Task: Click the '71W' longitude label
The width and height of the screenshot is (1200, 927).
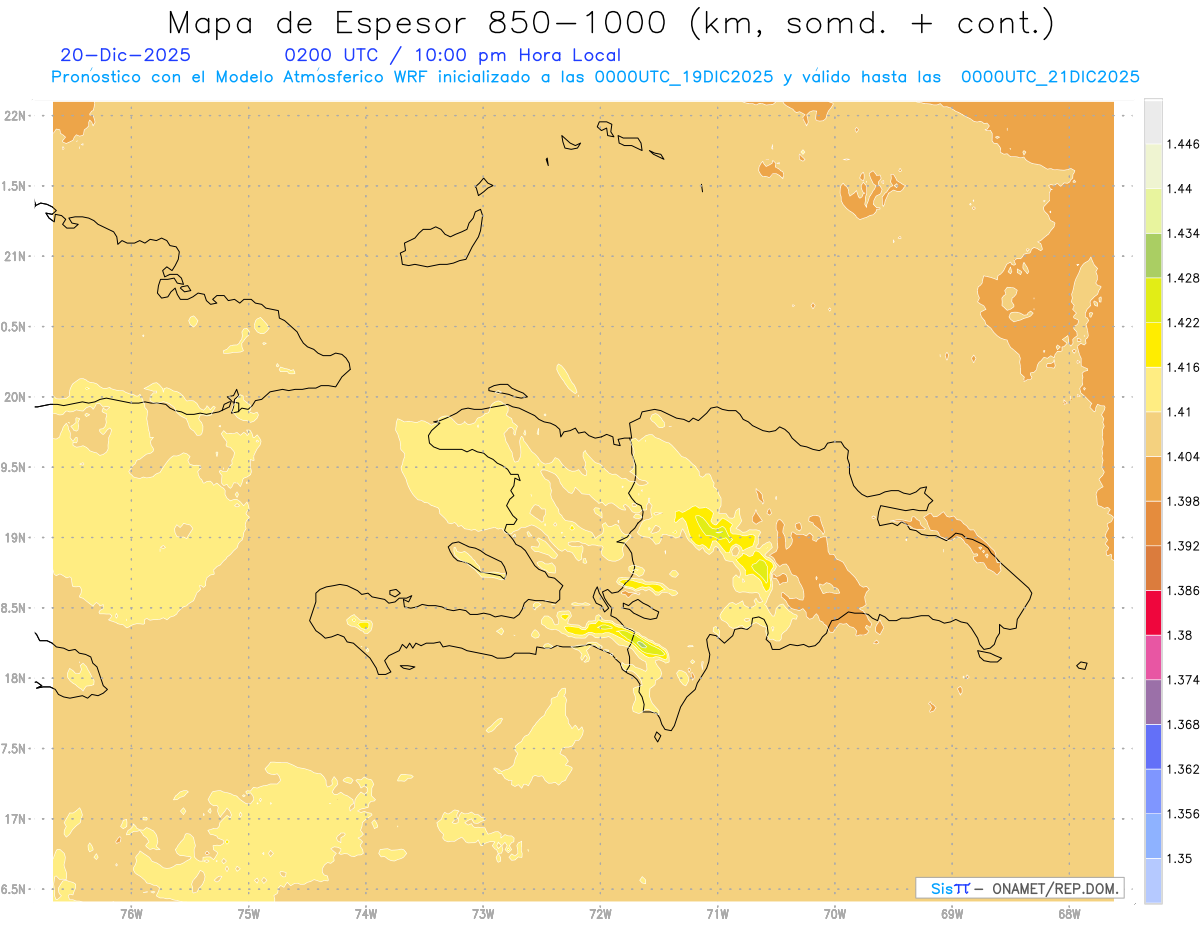Action: 717,914
